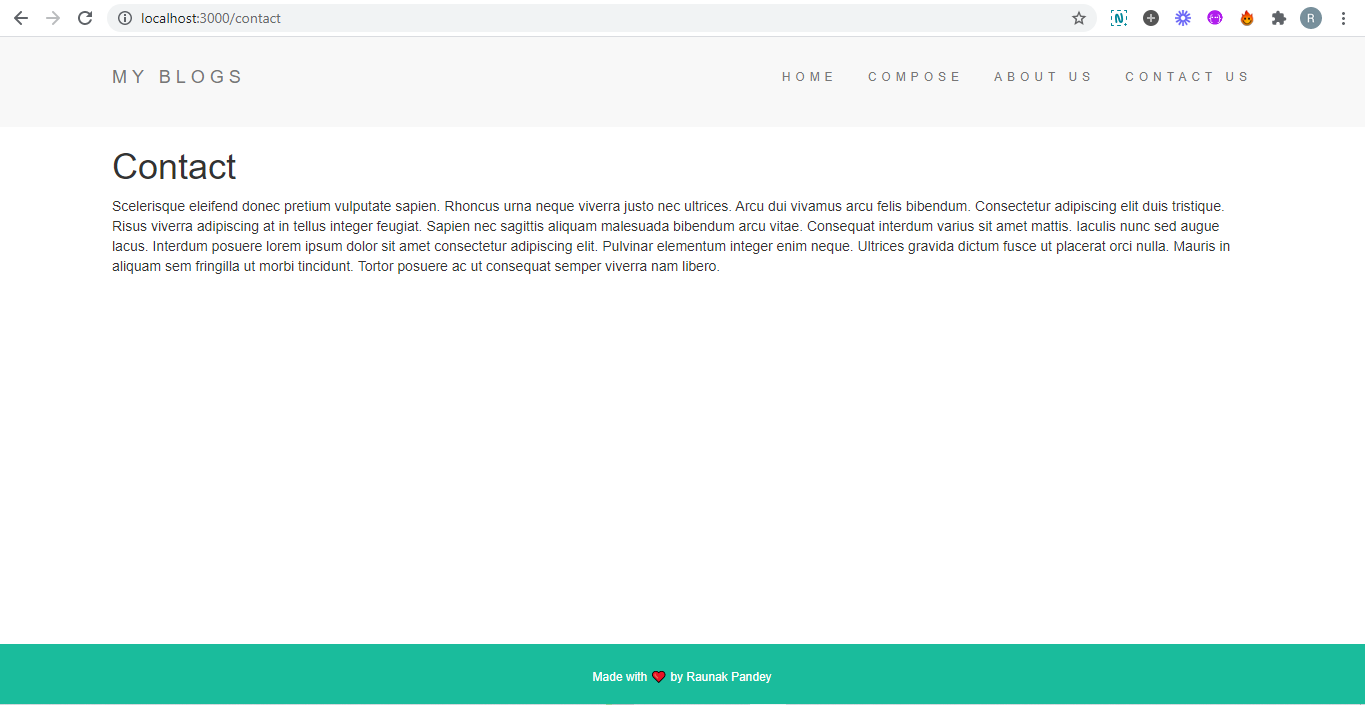Click the address bar showing localhost:3000/contact
Image resolution: width=1365 pixels, height=705 pixels.
point(600,18)
